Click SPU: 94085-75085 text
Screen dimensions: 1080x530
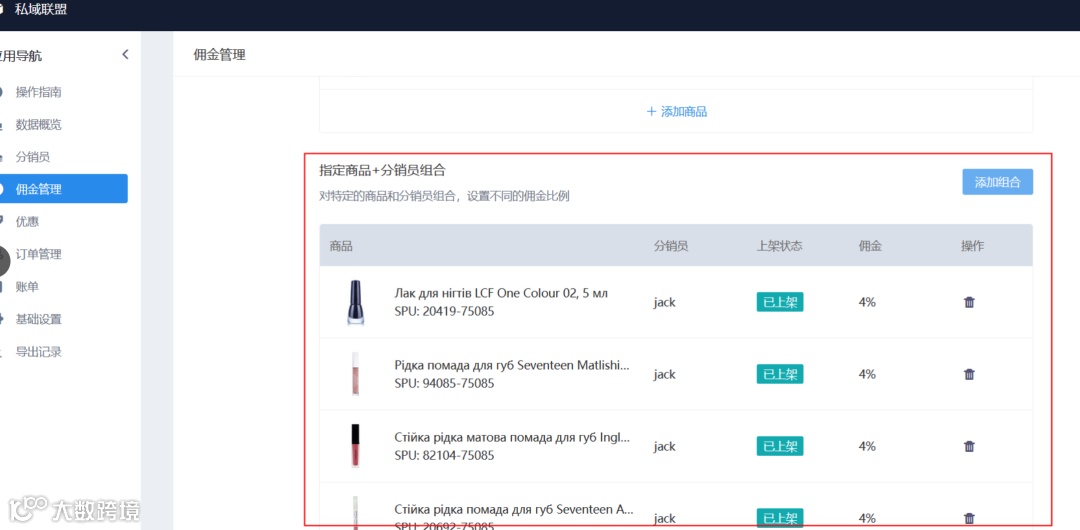point(444,383)
